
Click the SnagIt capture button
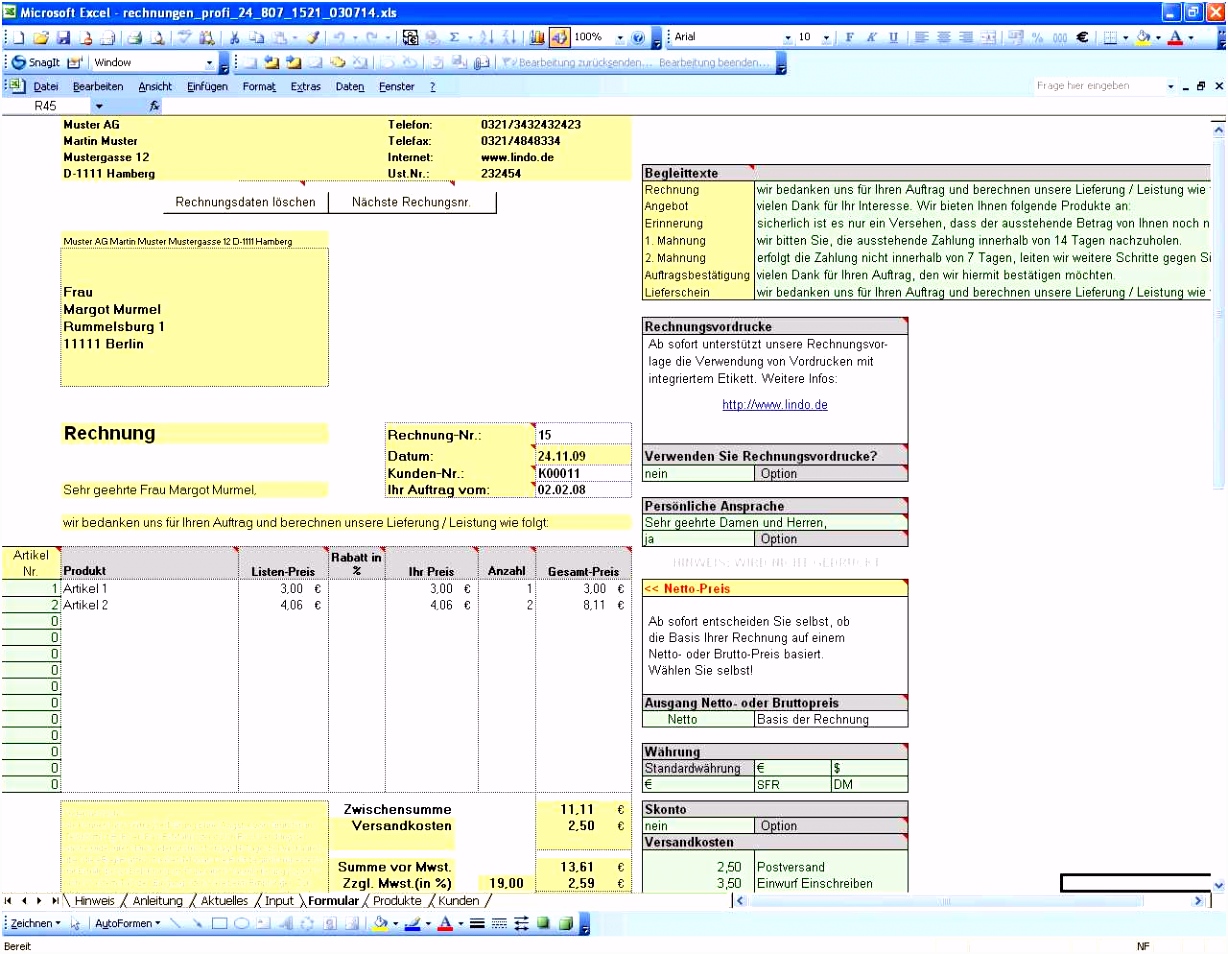coord(36,62)
